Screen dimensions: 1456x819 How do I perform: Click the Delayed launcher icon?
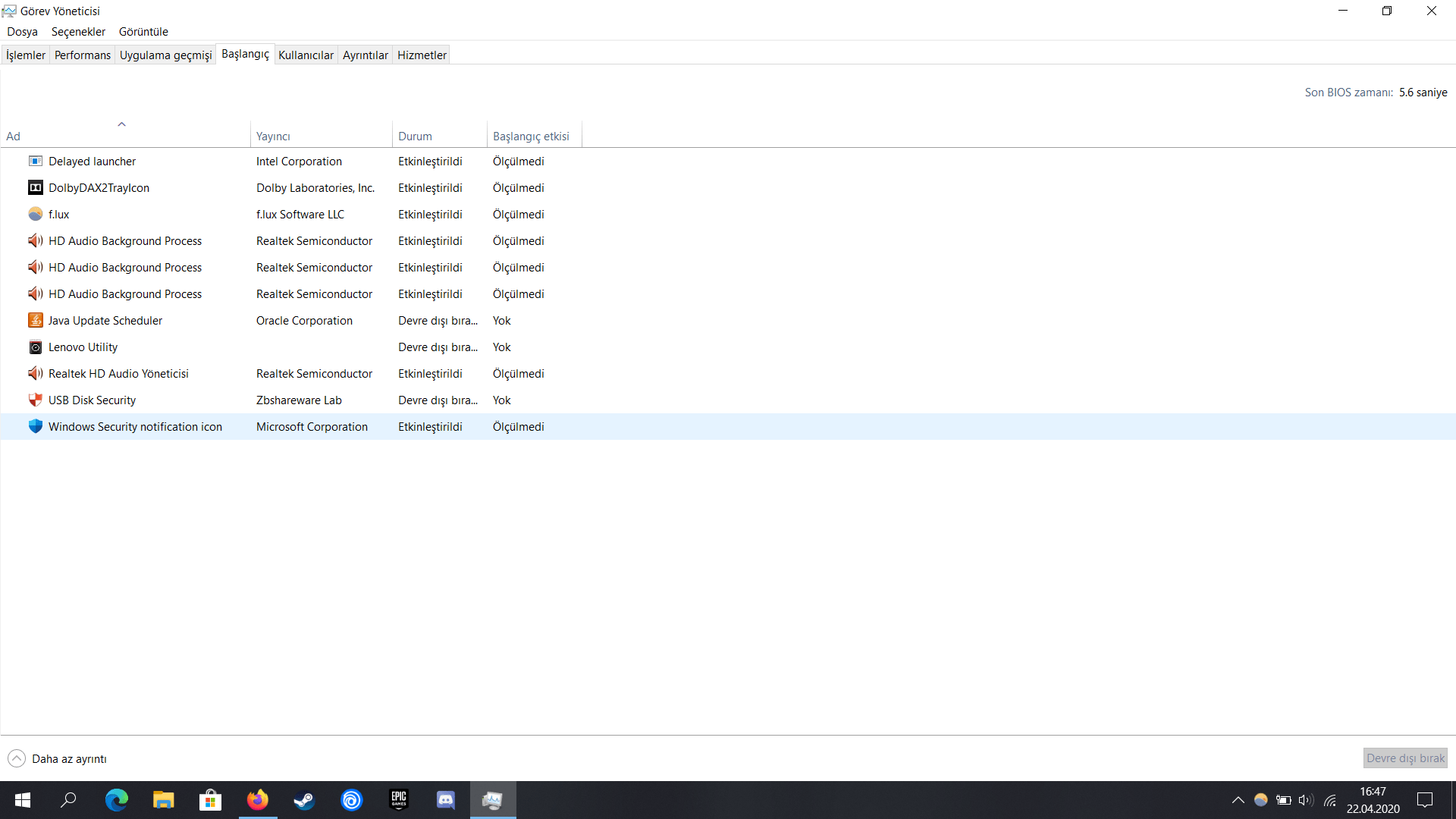[35, 162]
